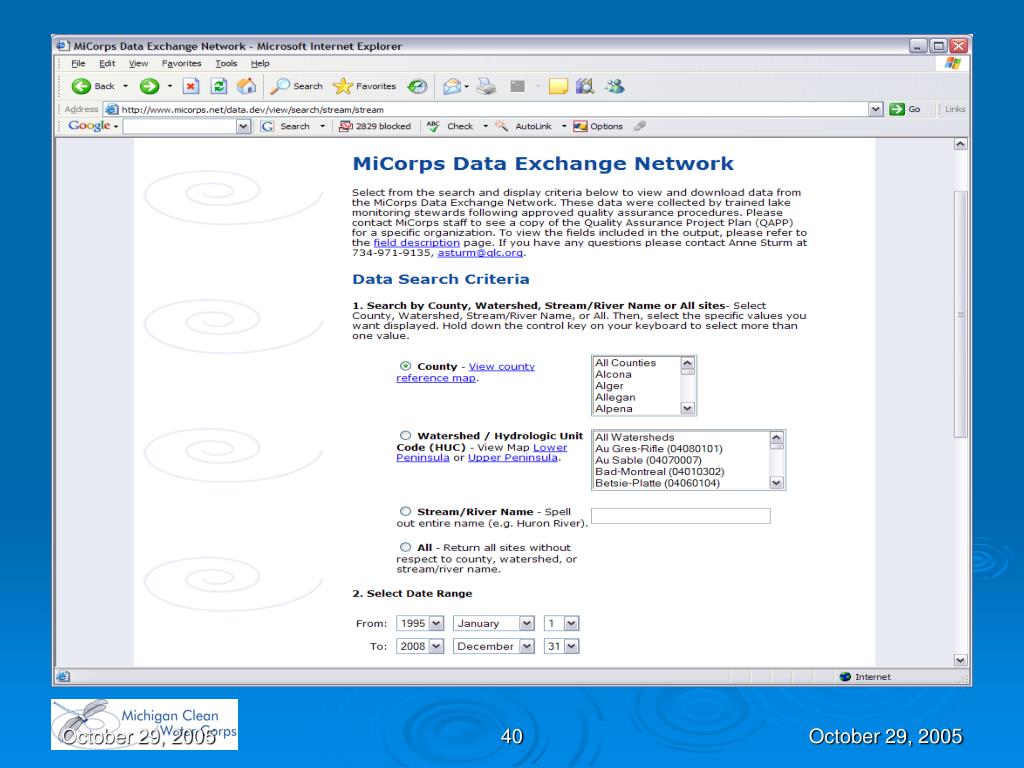Click the Mail envelope icon
Image resolution: width=1024 pixels, height=768 pixels.
point(452,86)
